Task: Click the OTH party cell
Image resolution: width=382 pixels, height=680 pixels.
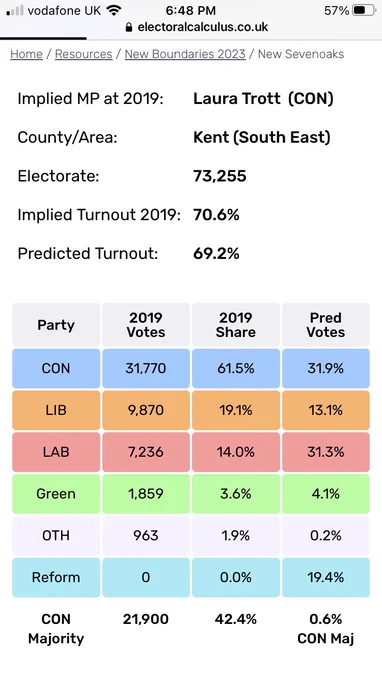Action: (x=56, y=536)
